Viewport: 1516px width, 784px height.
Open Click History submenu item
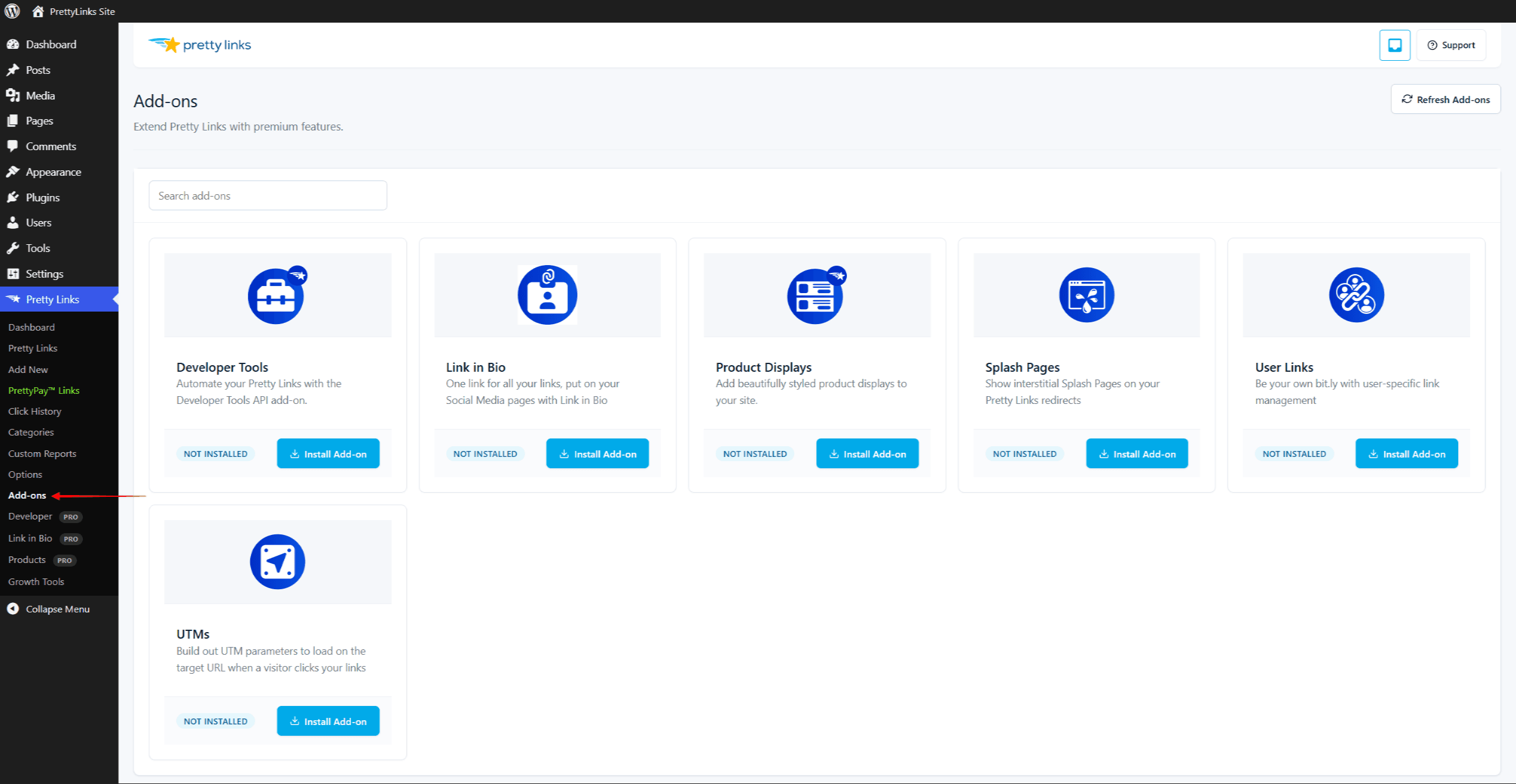pos(35,411)
